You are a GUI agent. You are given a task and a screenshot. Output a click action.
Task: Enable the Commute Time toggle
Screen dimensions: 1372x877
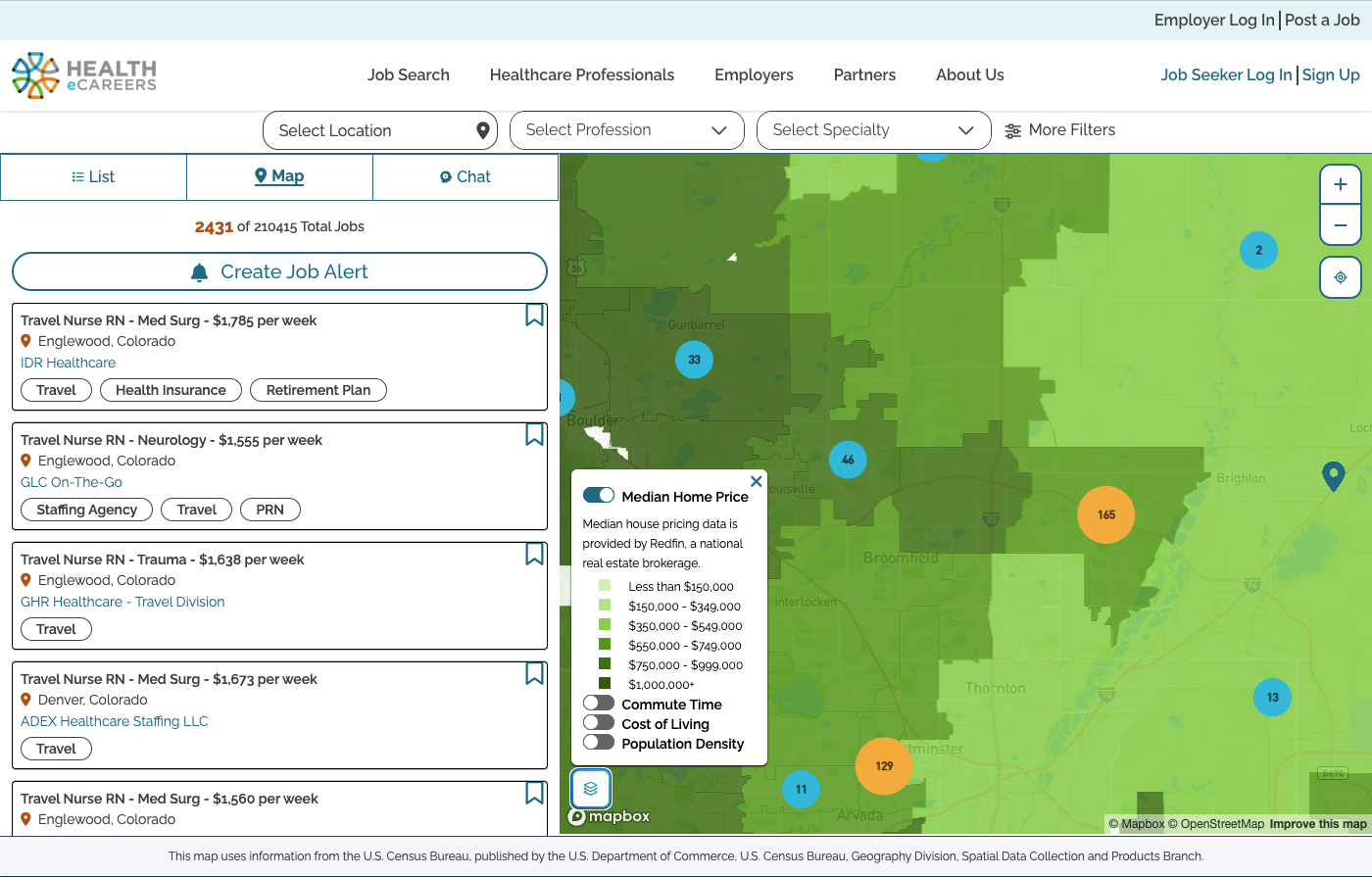coord(599,704)
